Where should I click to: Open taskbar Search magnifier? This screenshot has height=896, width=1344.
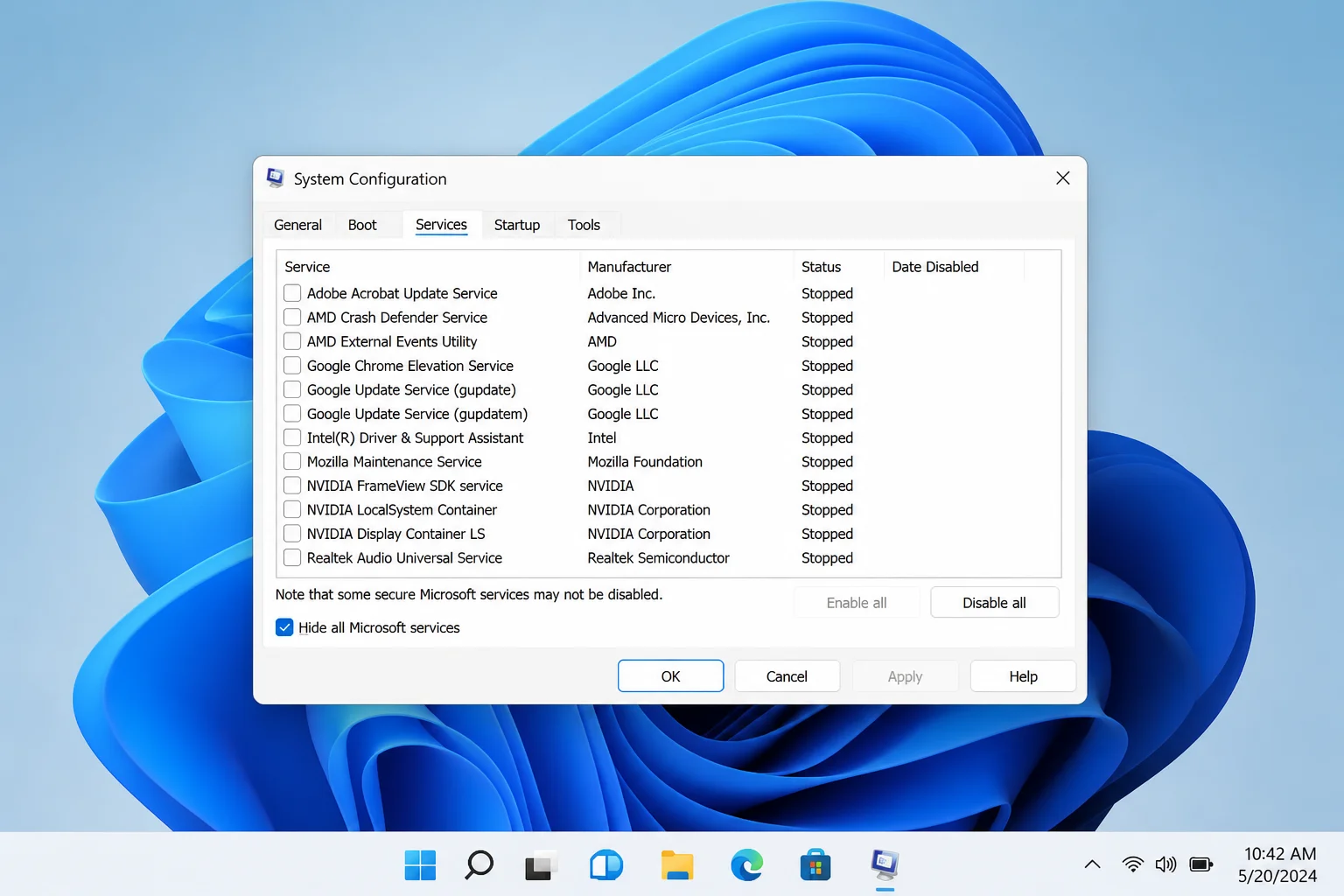[x=479, y=865]
